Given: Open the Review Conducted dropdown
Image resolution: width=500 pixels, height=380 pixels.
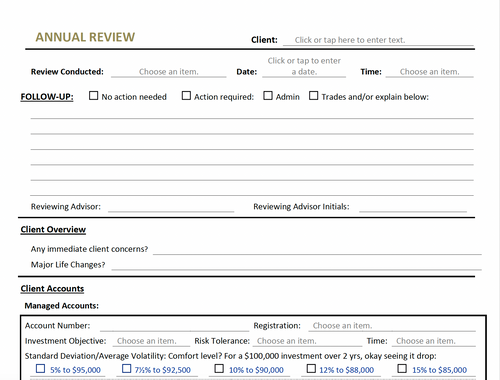Looking at the screenshot, I should pos(169,72).
